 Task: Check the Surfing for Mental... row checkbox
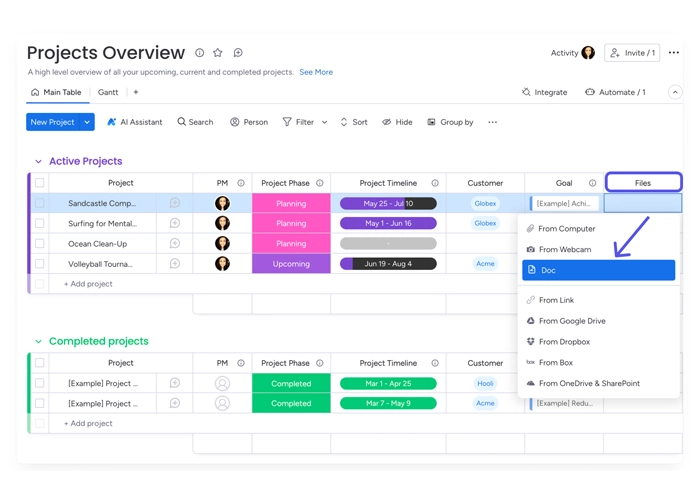coord(40,223)
